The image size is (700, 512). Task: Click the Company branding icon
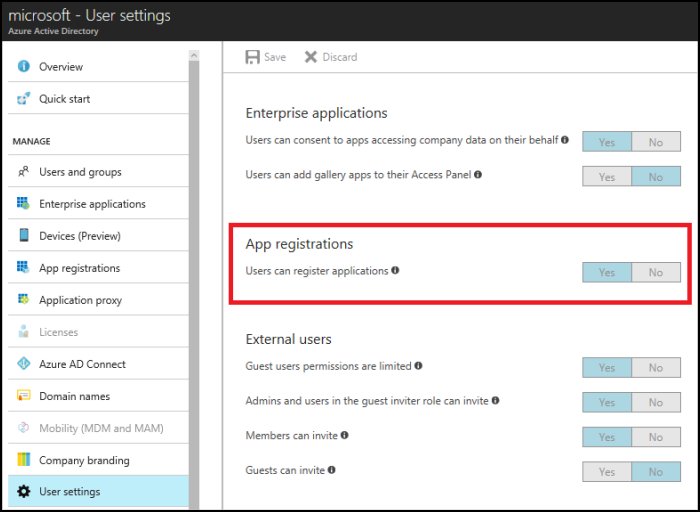click(24, 459)
